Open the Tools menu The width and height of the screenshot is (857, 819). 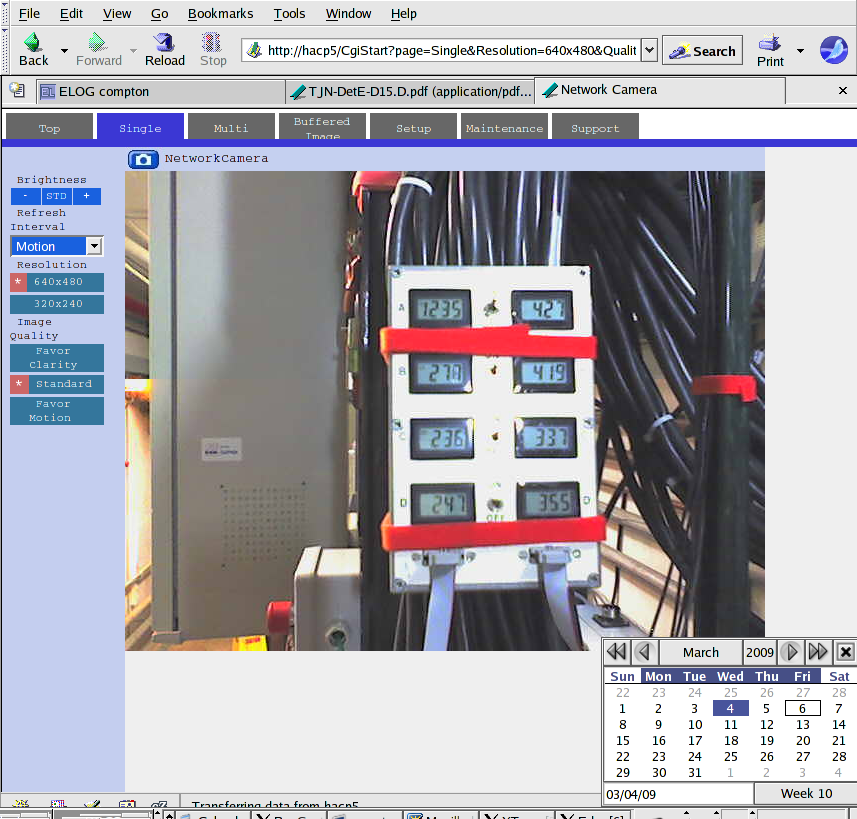(289, 14)
